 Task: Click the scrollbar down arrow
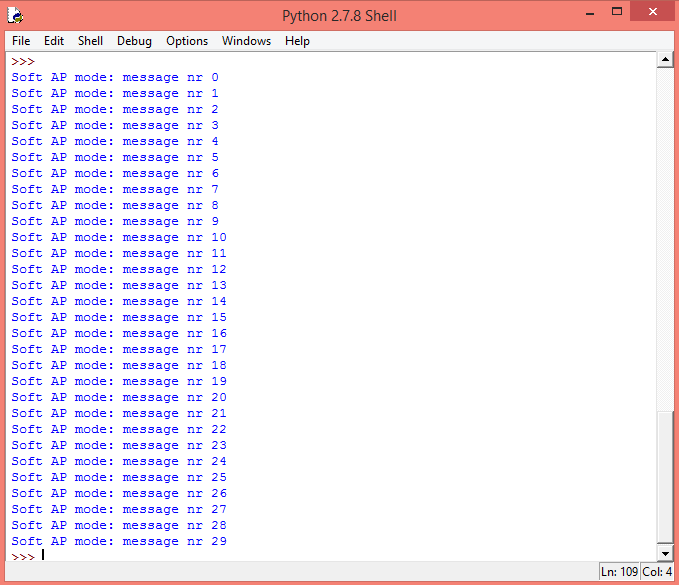point(665,553)
